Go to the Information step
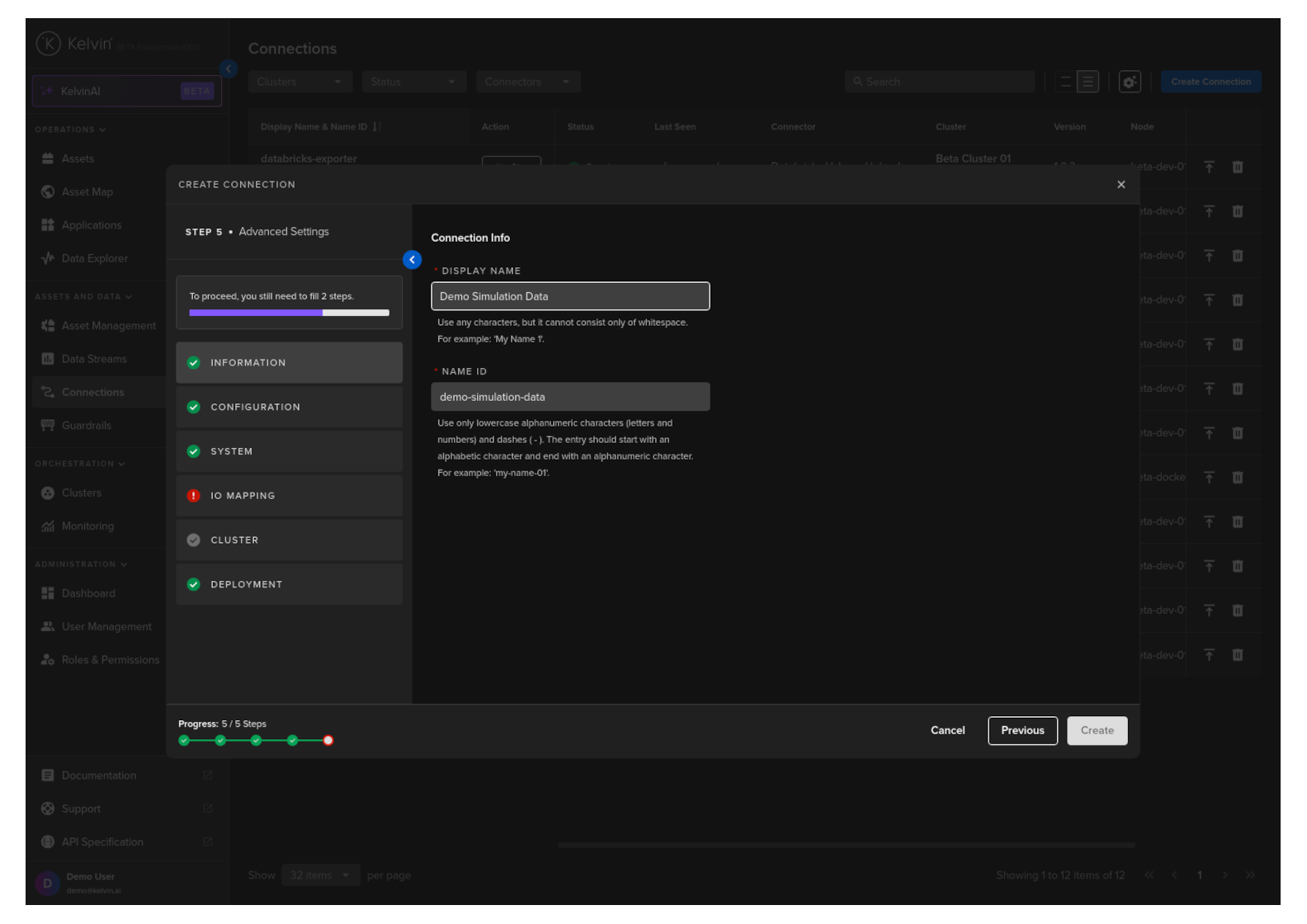The height and width of the screenshot is (924, 1307). [x=289, y=363]
